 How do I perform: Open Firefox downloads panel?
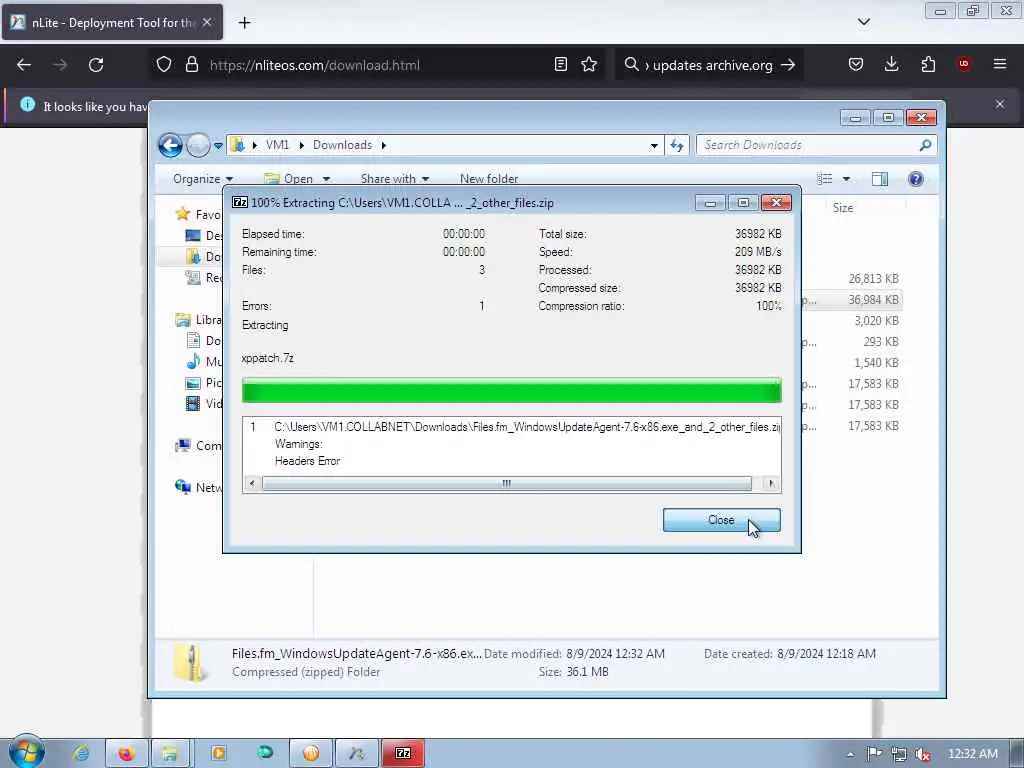891,65
